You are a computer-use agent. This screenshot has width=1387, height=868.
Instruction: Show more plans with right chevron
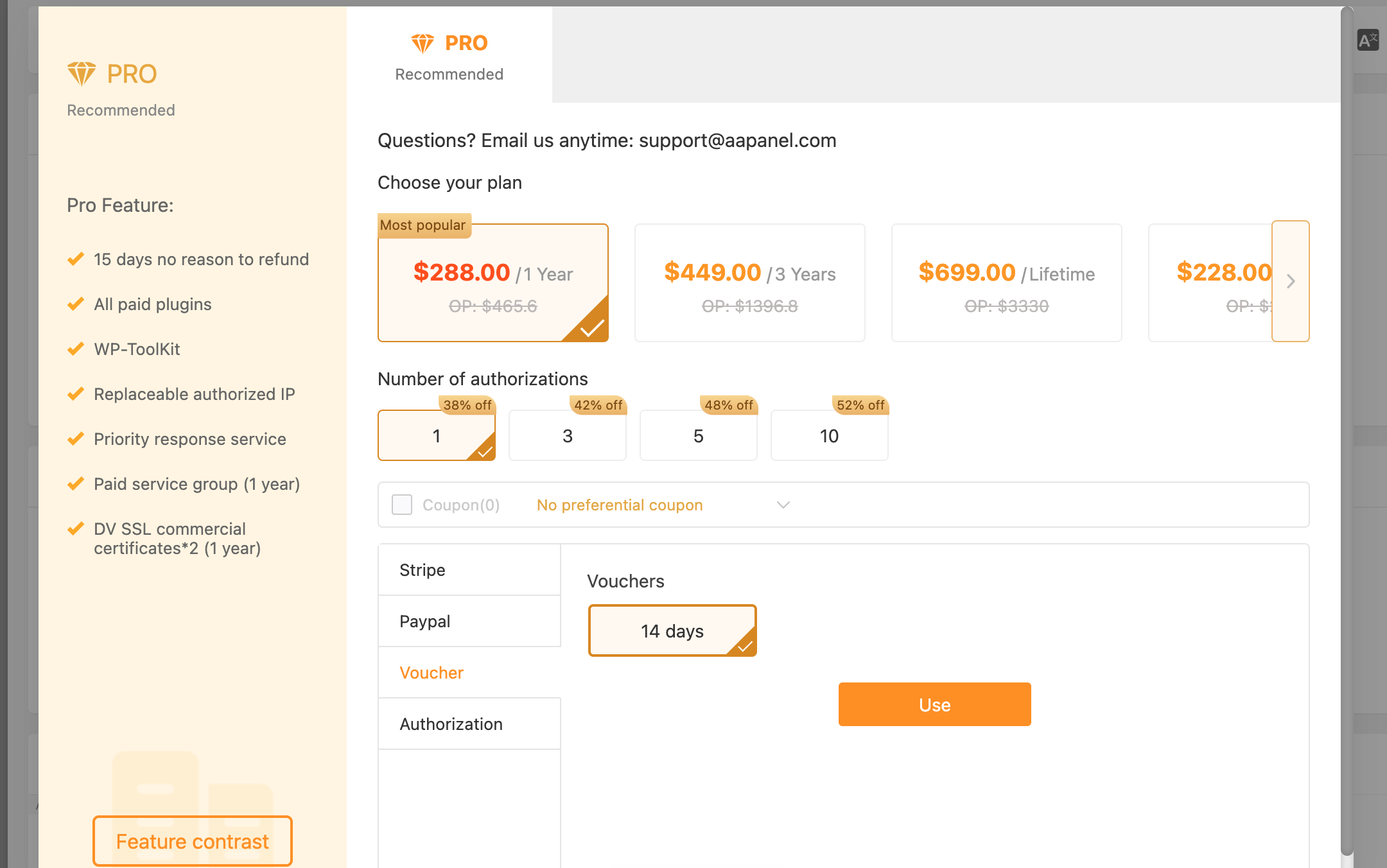(1291, 281)
